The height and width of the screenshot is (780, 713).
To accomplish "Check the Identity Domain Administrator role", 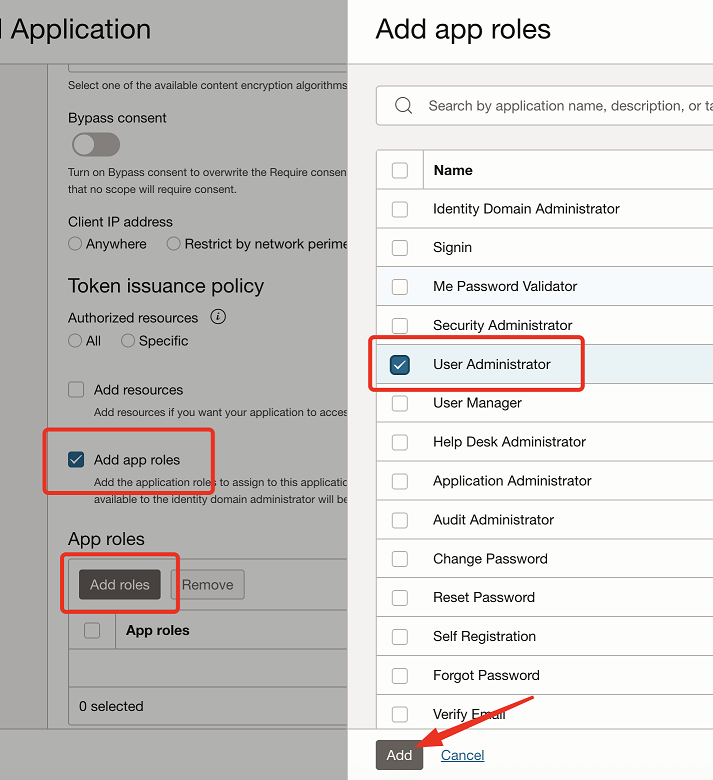I will click(400, 209).
